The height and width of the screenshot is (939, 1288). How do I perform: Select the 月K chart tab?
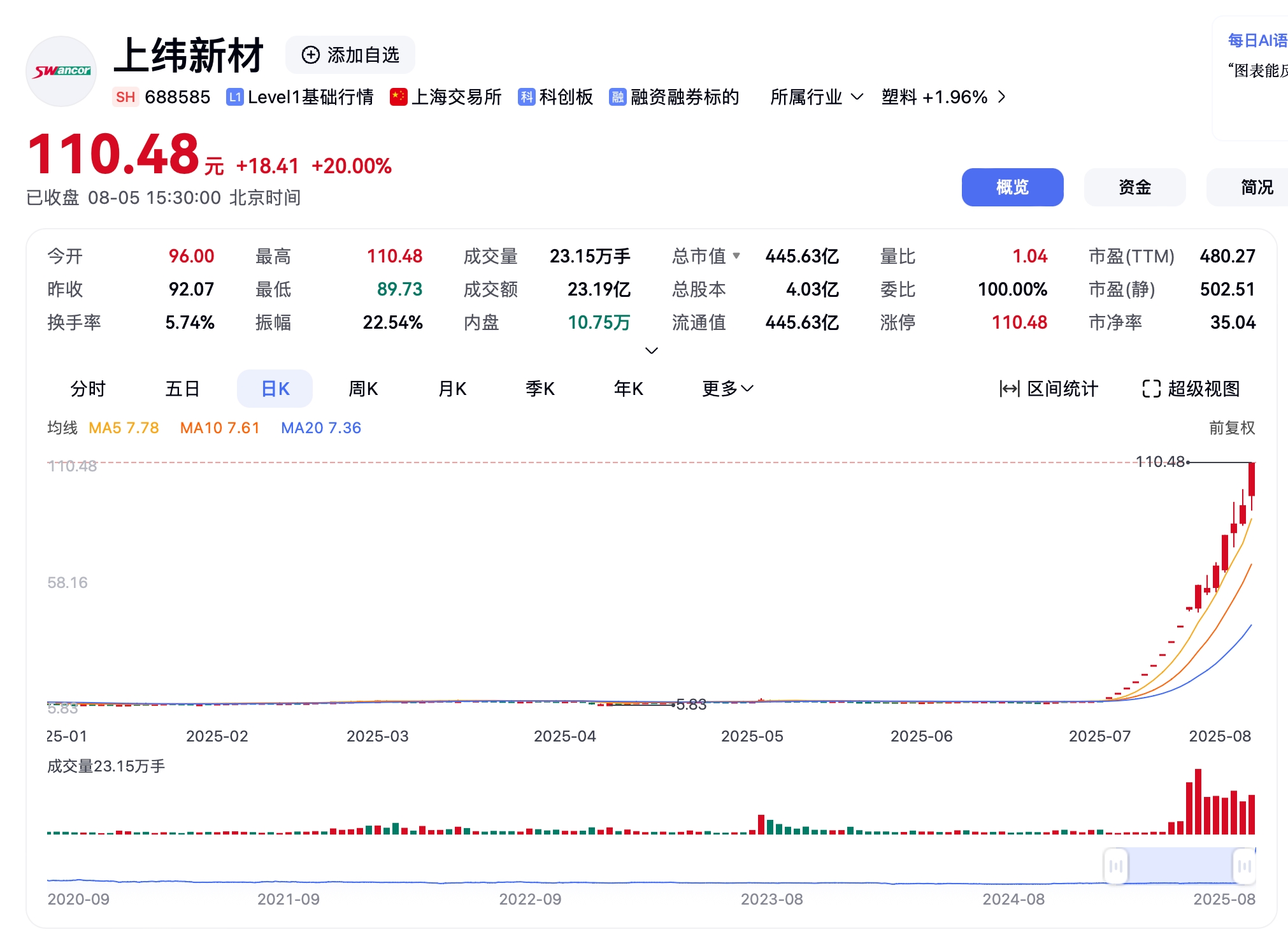(x=452, y=389)
